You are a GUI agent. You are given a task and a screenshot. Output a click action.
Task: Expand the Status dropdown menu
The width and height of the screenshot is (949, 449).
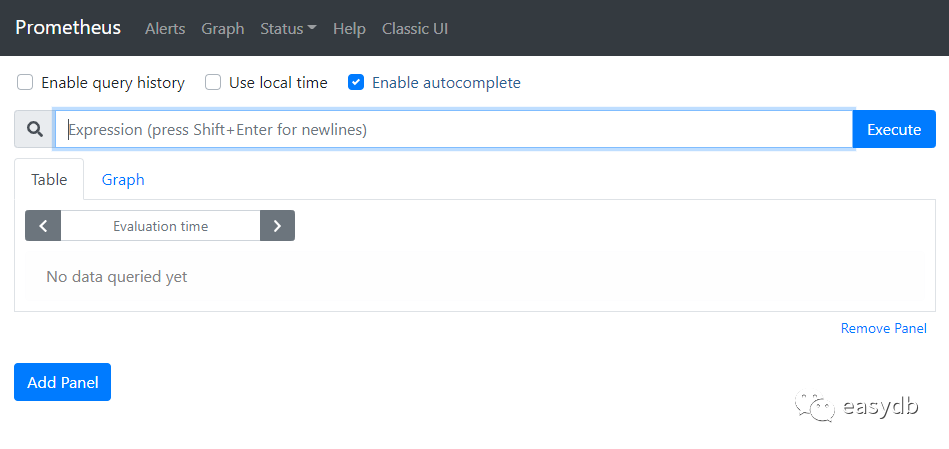coord(288,29)
